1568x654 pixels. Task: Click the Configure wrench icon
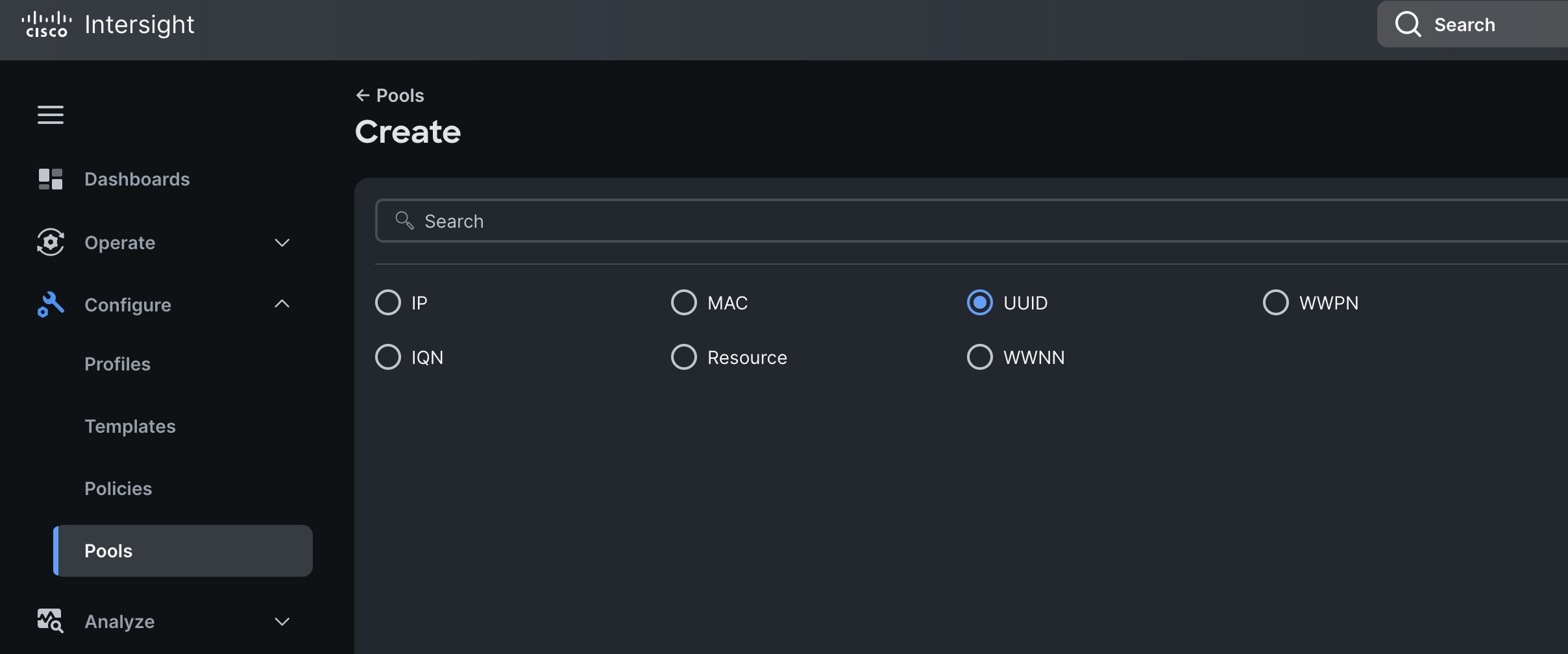pyautogui.click(x=50, y=304)
